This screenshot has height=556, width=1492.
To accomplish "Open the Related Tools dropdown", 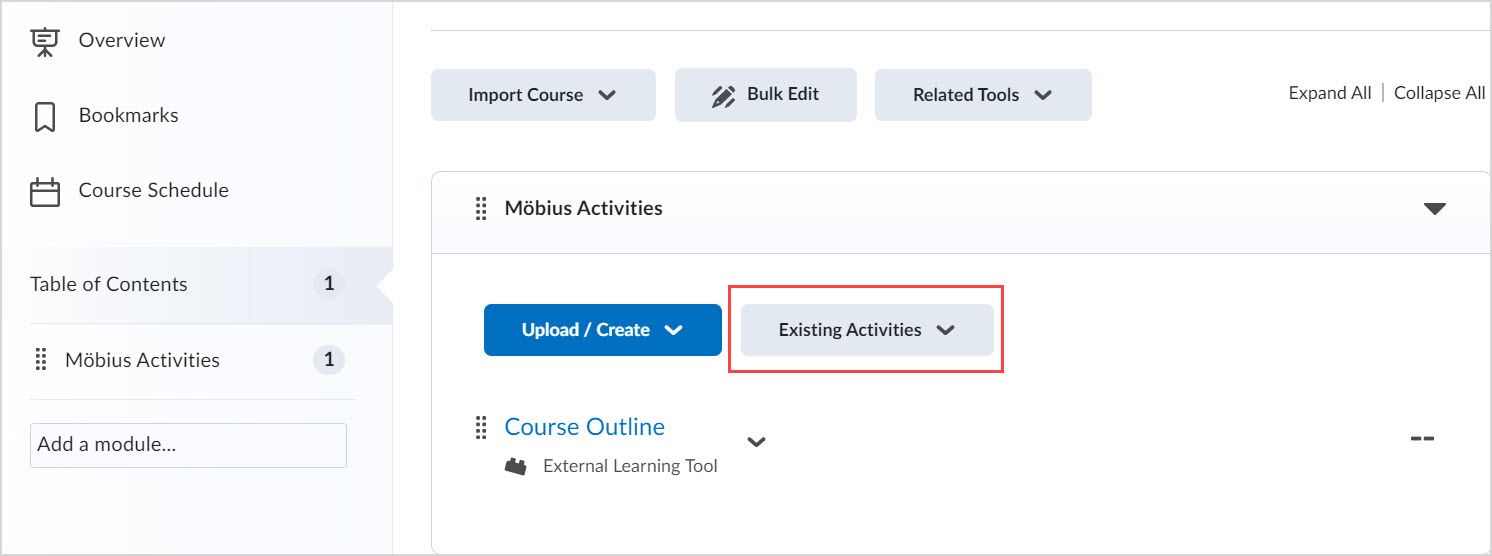I will (982, 95).
